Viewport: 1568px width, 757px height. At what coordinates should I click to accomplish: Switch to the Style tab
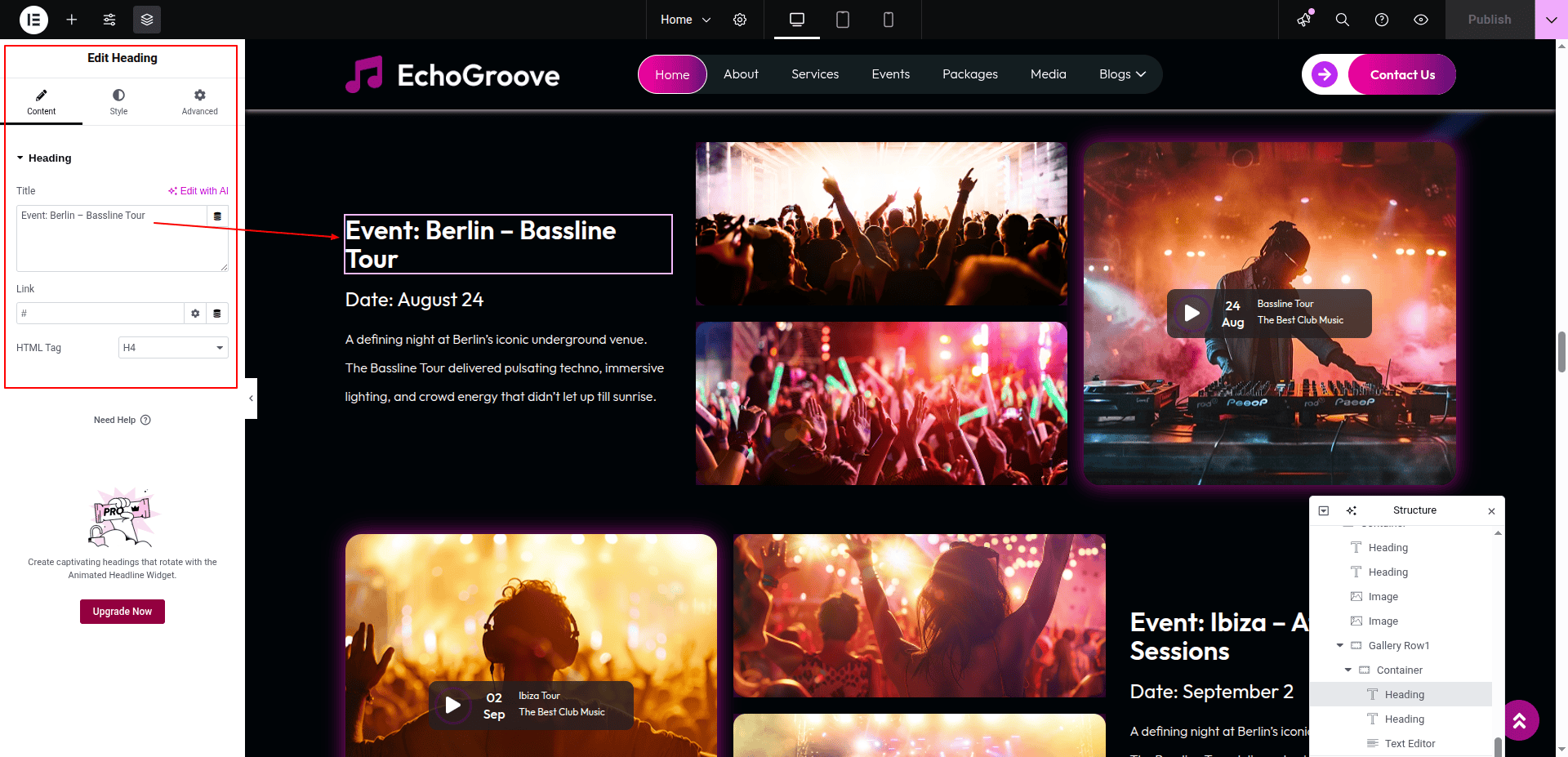click(118, 102)
